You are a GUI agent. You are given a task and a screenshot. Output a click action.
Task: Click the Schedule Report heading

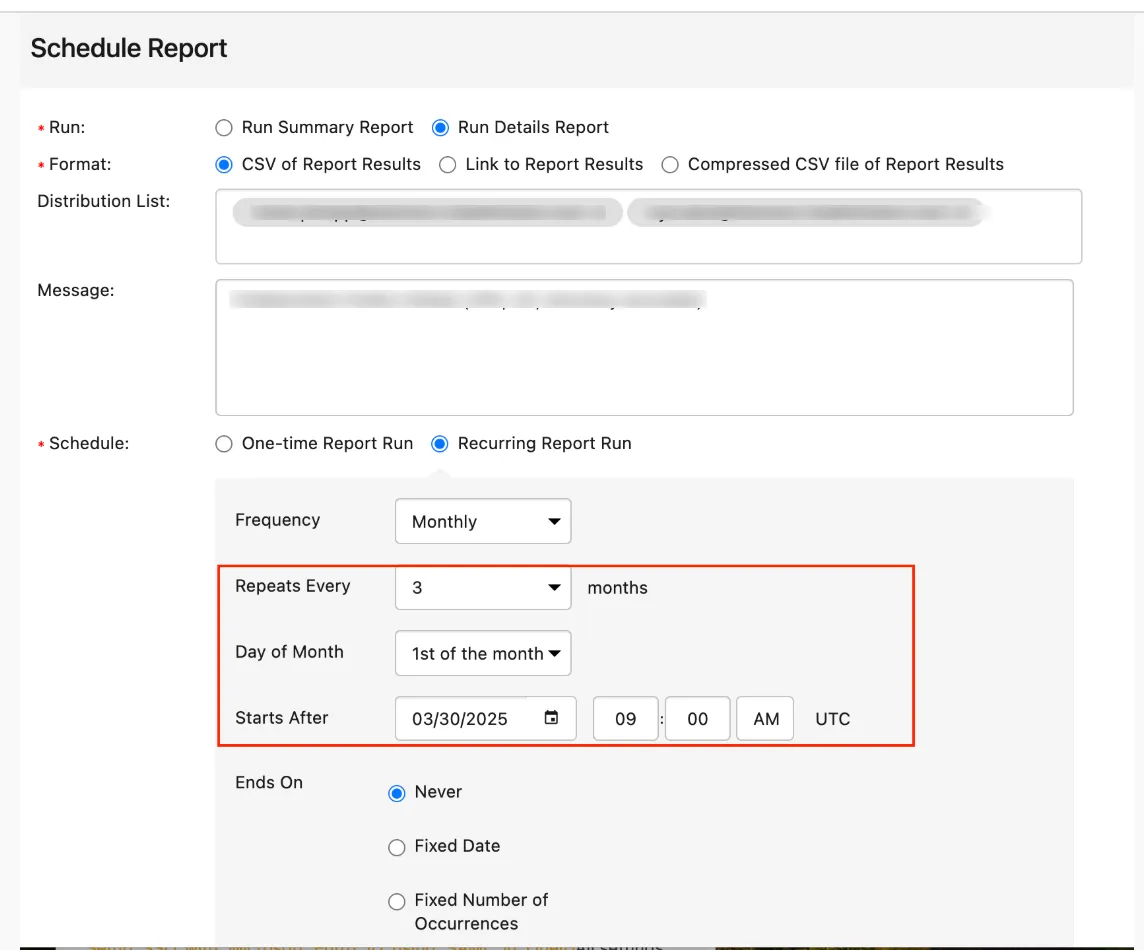(x=128, y=48)
